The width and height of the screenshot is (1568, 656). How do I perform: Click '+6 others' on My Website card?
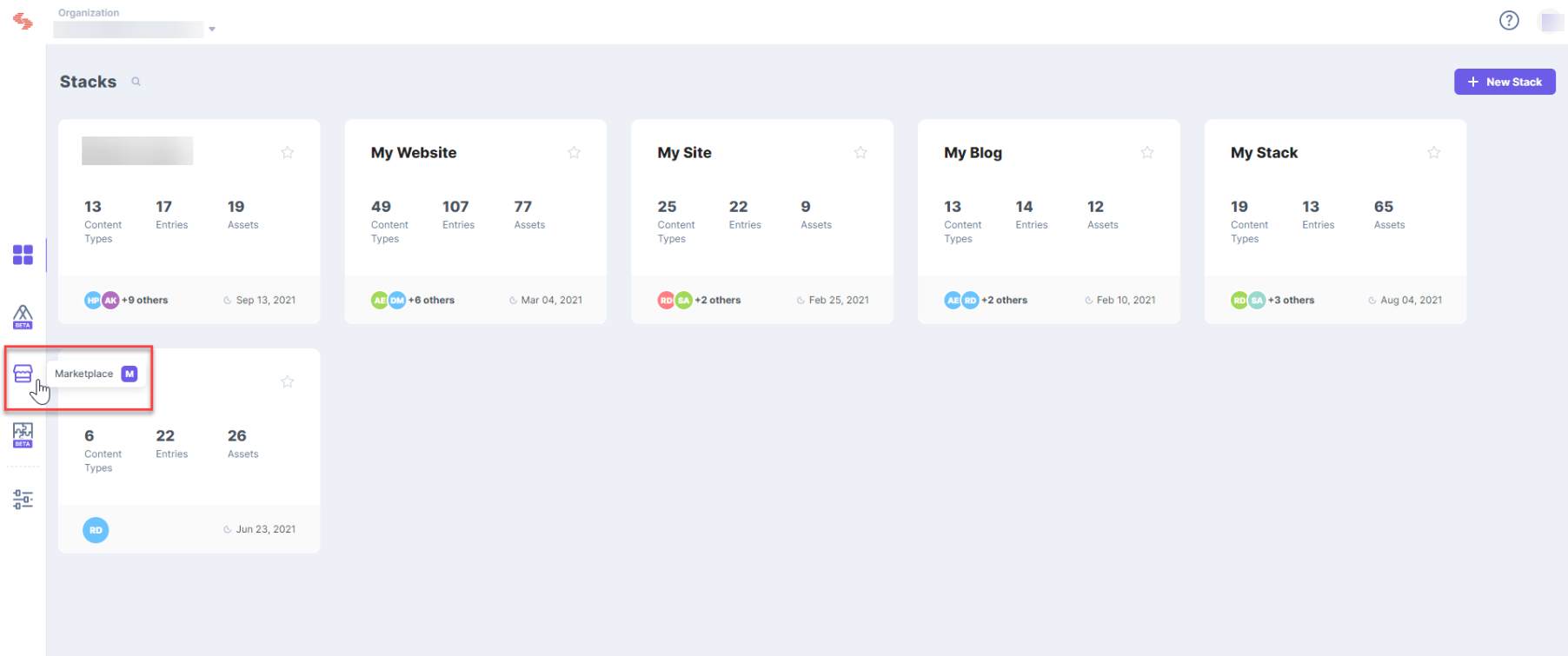coord(431,301)
